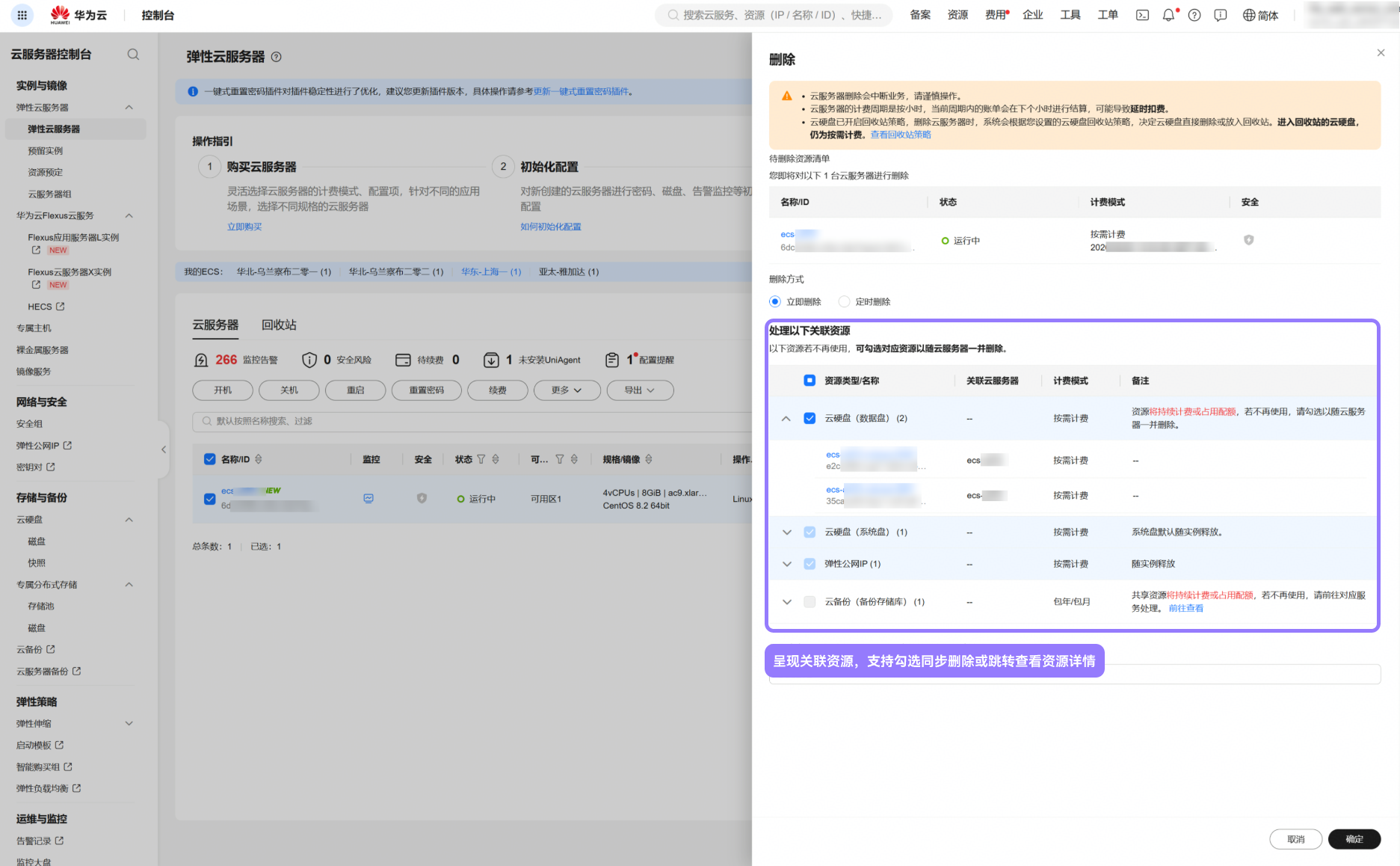Open the 导出 dropdown button
The image size is (1400, 866).
pos(640,390)
